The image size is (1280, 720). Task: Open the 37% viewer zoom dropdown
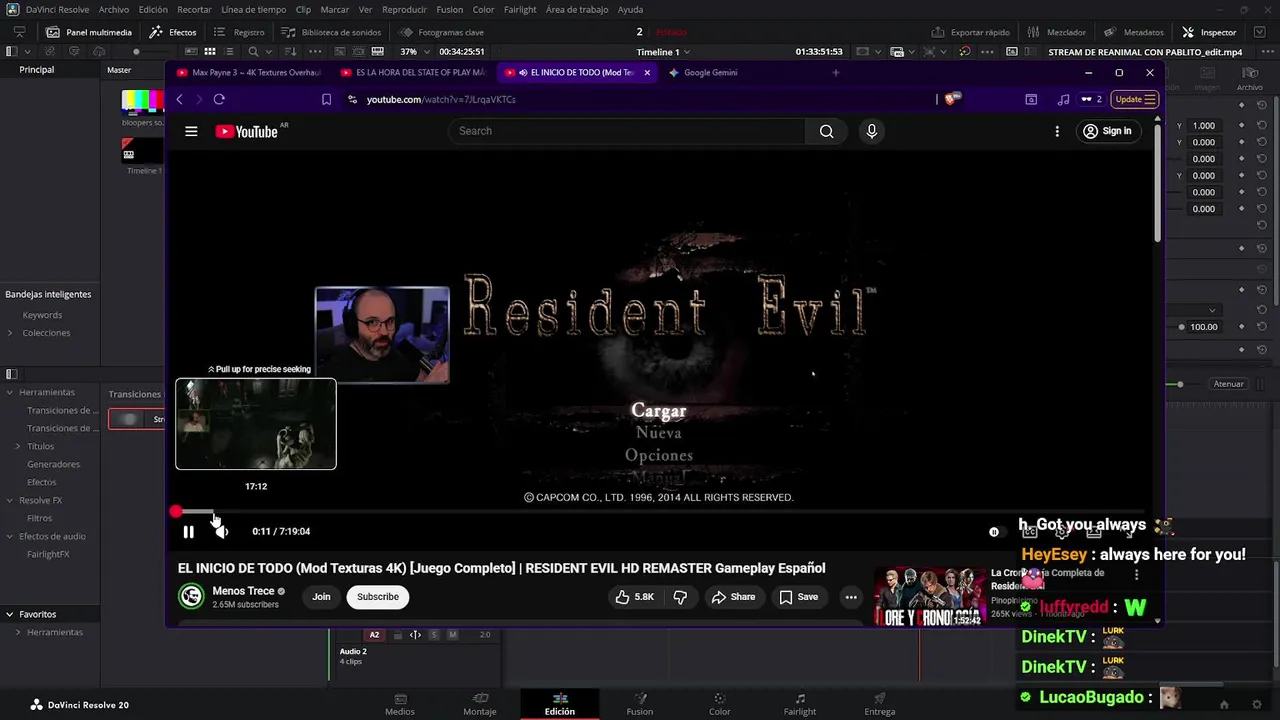tap(413, 52)
